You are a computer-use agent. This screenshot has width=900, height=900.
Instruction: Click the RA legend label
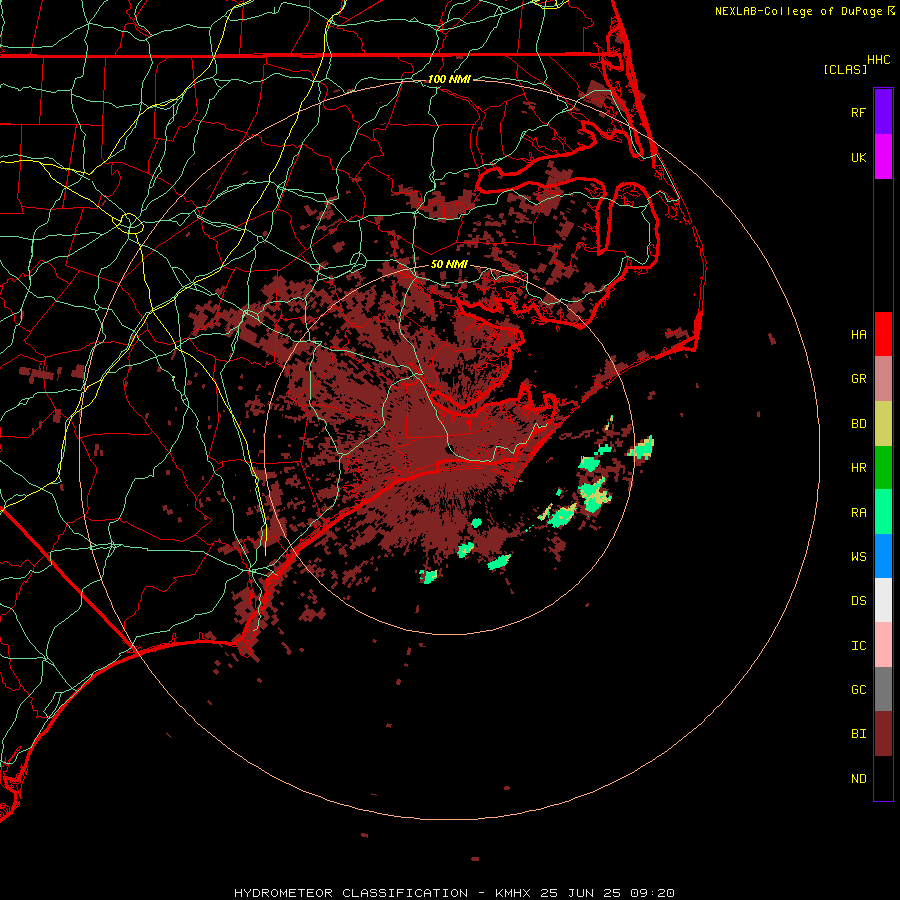click(858, 512)
